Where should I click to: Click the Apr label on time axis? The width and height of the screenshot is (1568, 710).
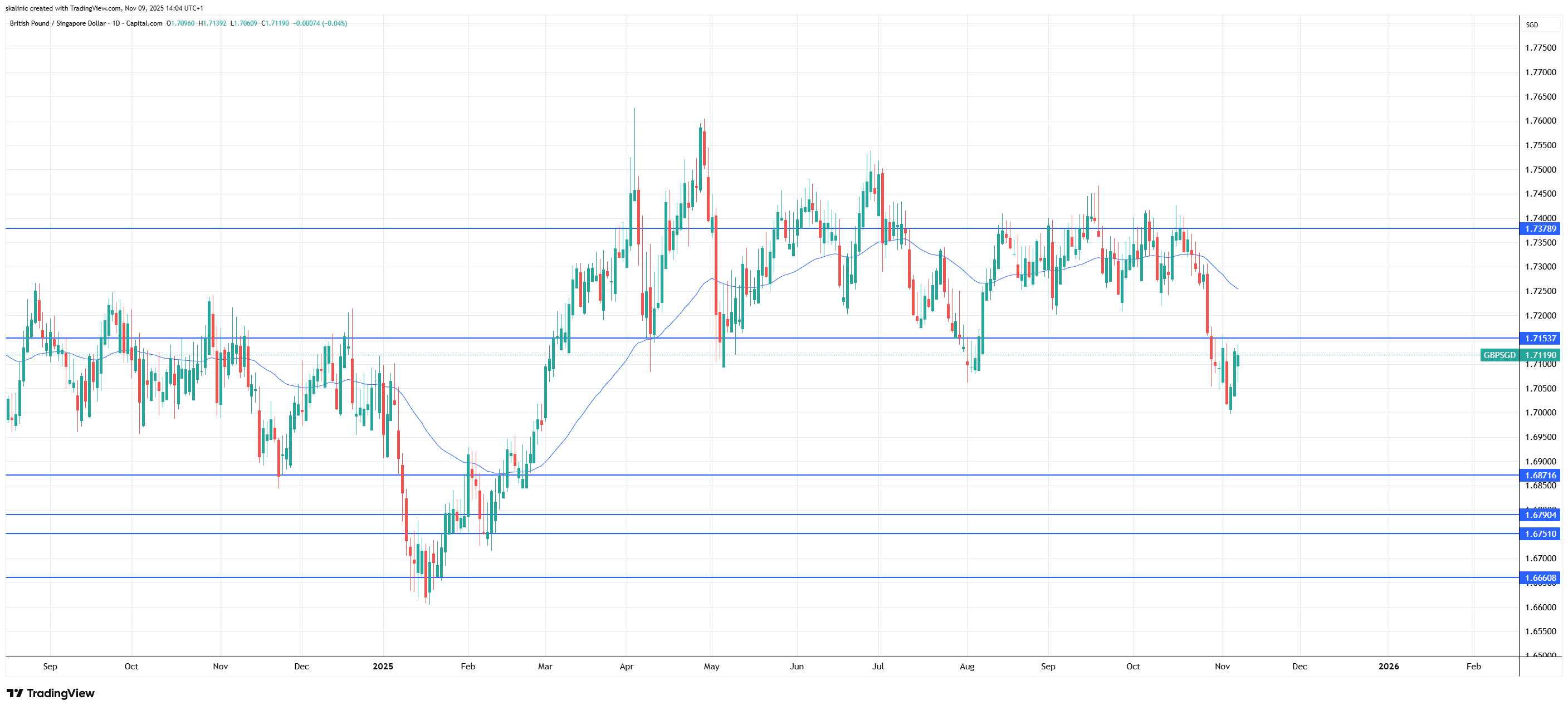coord(626,667)
